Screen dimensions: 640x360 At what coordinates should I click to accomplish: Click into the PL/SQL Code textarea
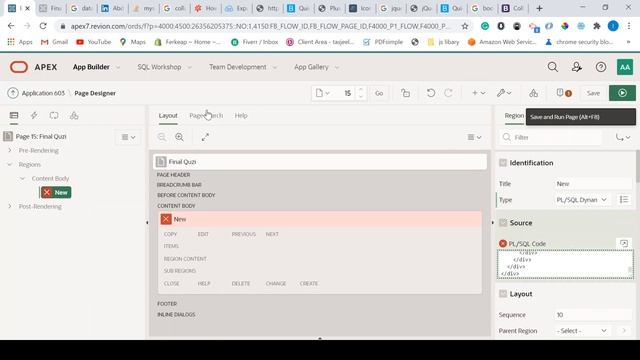point(565,264)
